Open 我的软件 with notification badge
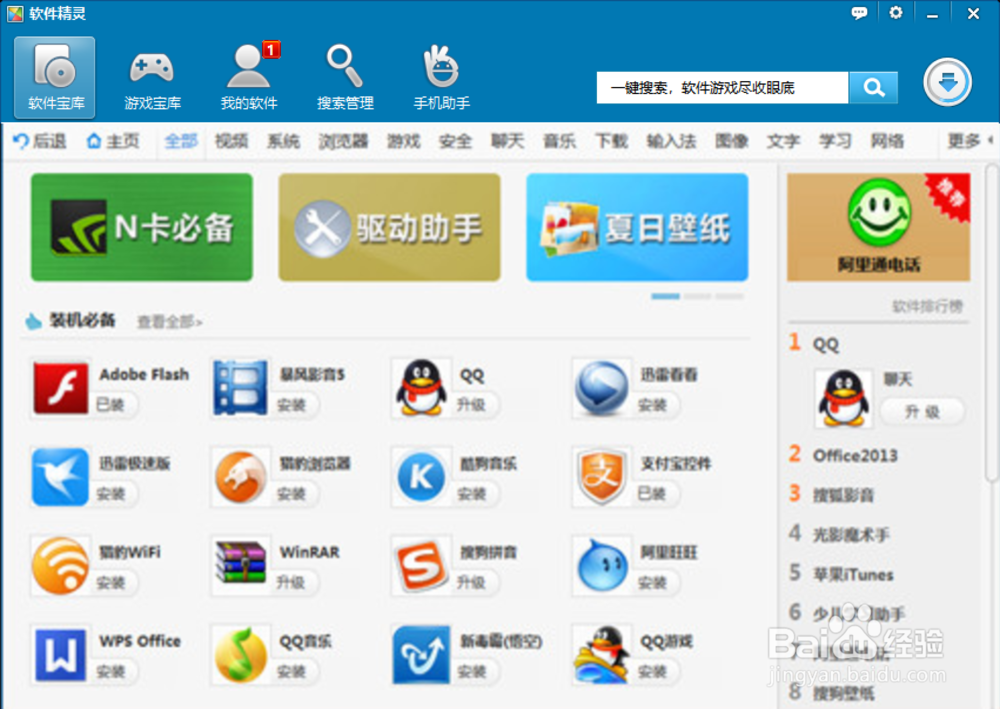This screenshot has width=1000, height=709. coord(249,77)
